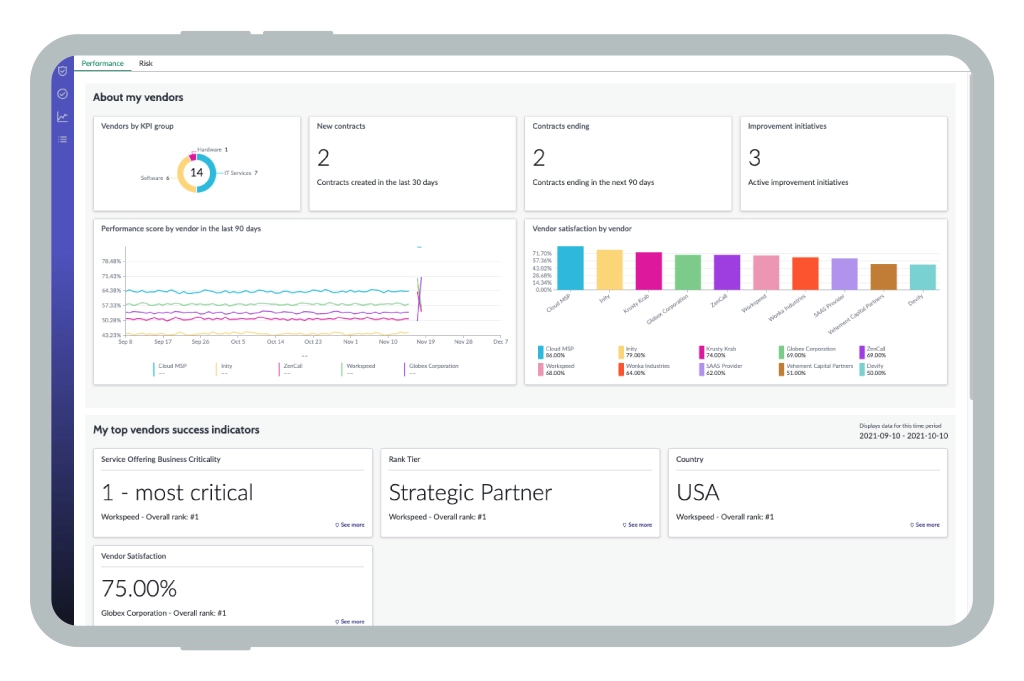Click the Vehement Capital Partners 51.00% swatch
Viewport: 1024px width, 681px height.
click(x=781, y=370)
